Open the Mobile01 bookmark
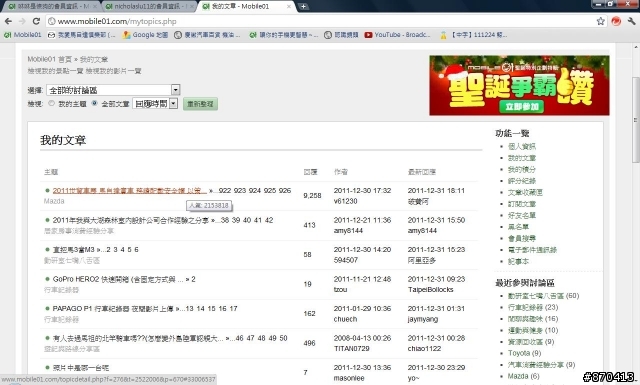 point(23,35)
